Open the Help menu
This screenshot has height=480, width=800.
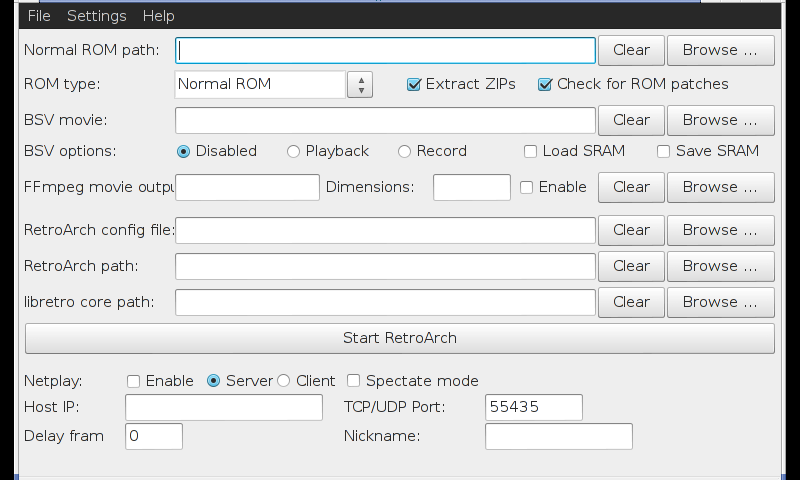(x=158, y=16)
